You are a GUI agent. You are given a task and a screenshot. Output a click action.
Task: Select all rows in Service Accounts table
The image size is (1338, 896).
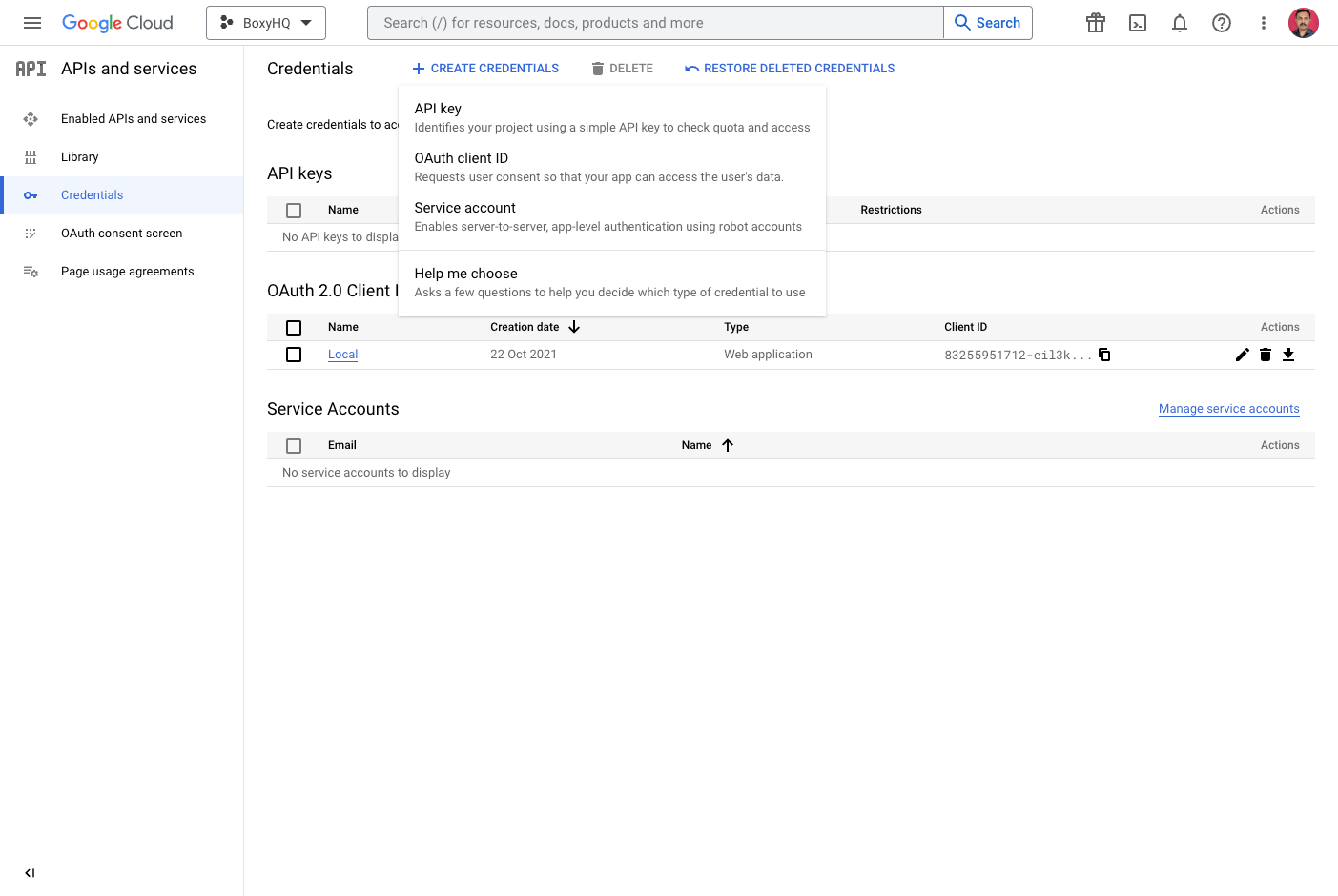[293, 445]
